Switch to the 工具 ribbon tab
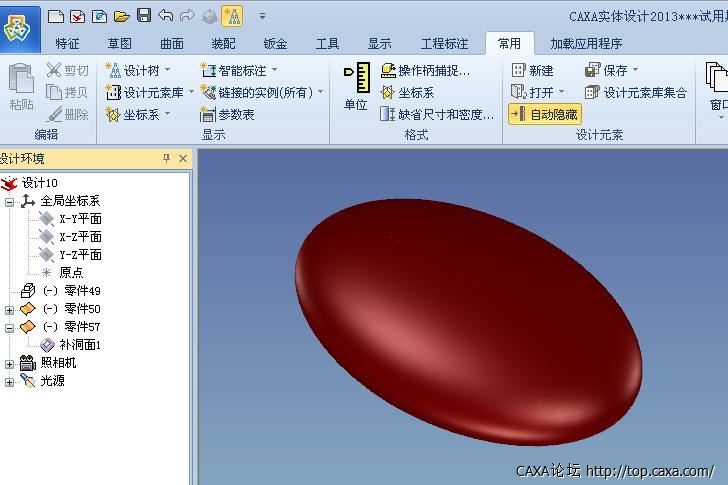 pyautogui.click(x=327, y=44)
